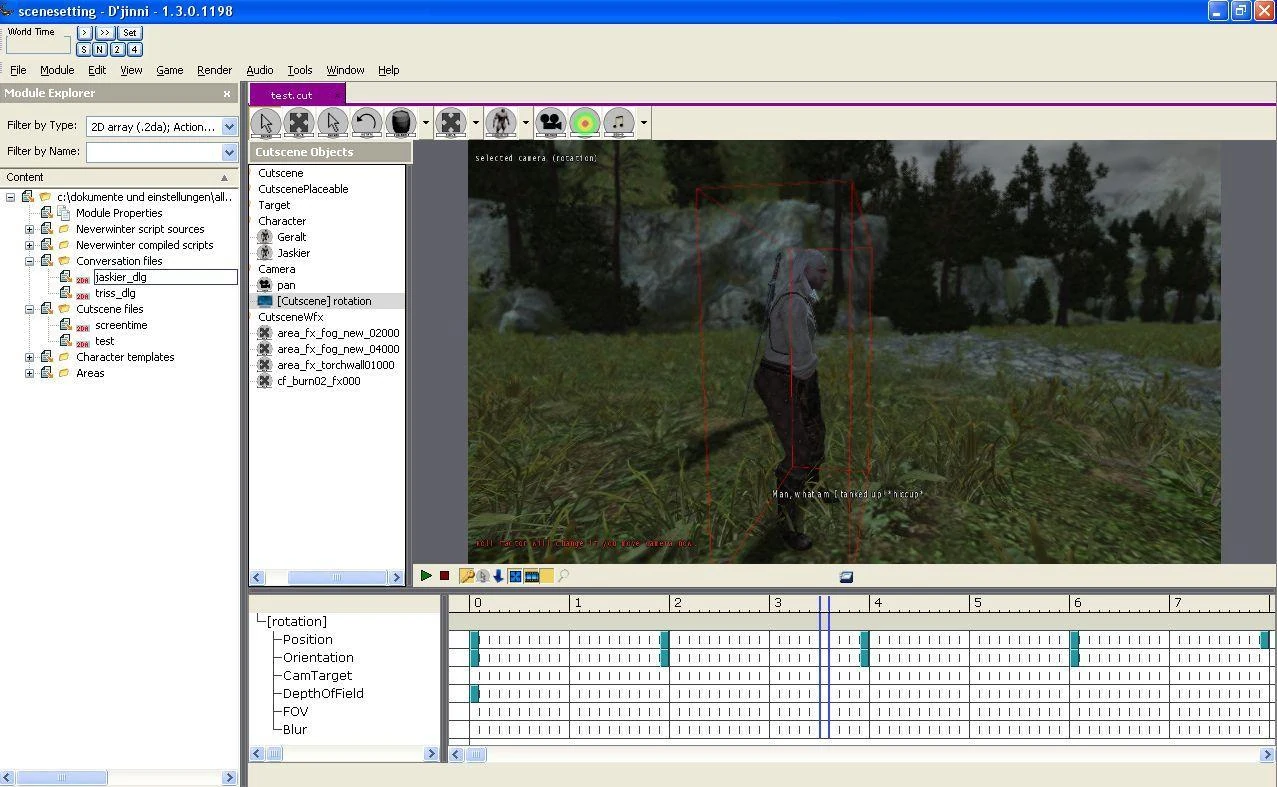
Task: Open the Filter by Type dropdown
Action: (229, 126)
